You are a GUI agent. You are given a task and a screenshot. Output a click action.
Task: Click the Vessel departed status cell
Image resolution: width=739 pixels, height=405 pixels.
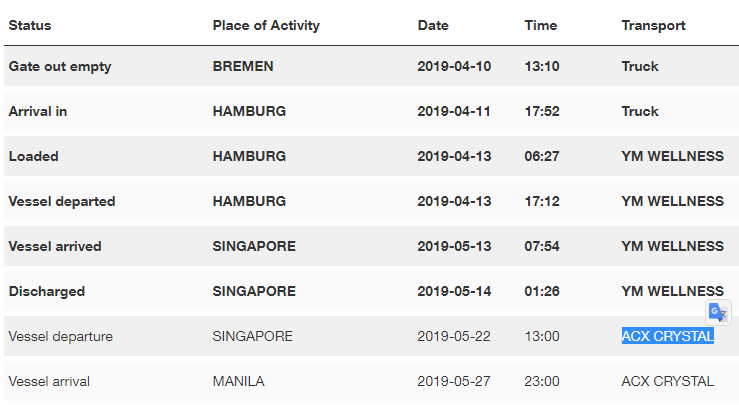click(x=62, y=201)
